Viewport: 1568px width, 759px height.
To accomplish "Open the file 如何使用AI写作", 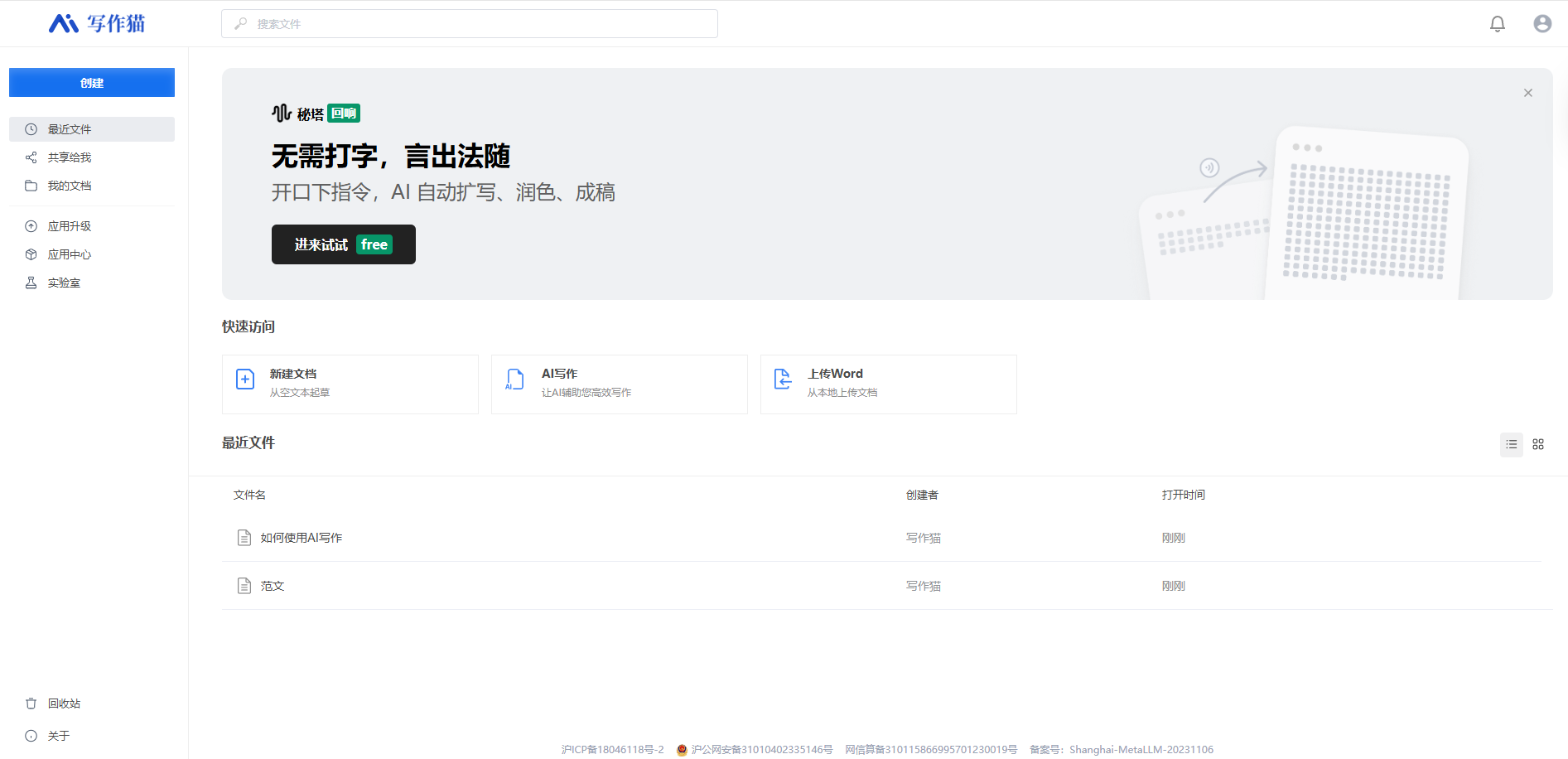I will click(302, 538).
